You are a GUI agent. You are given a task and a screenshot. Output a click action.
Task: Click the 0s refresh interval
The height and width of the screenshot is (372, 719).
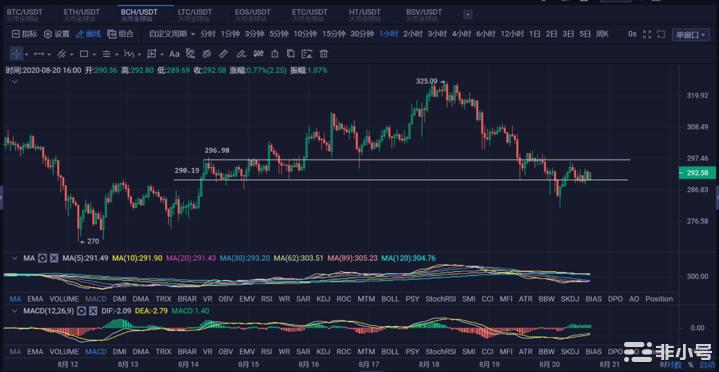632,34
